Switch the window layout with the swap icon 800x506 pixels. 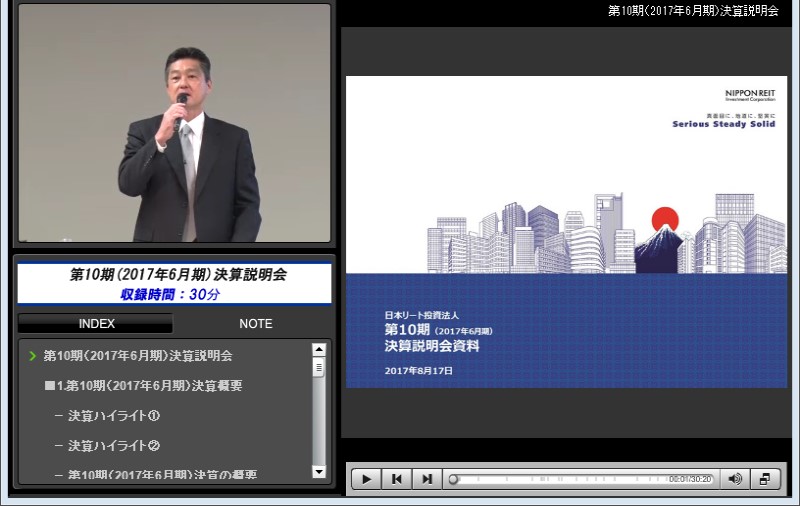(x=765, y=479)
